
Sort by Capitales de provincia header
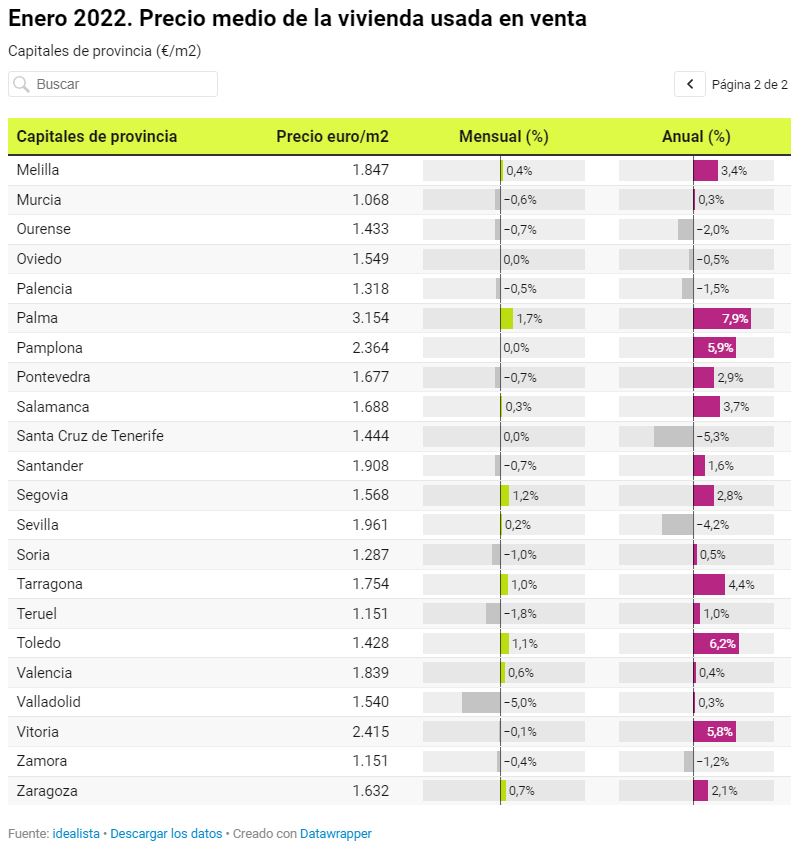(x=97, y=137)
